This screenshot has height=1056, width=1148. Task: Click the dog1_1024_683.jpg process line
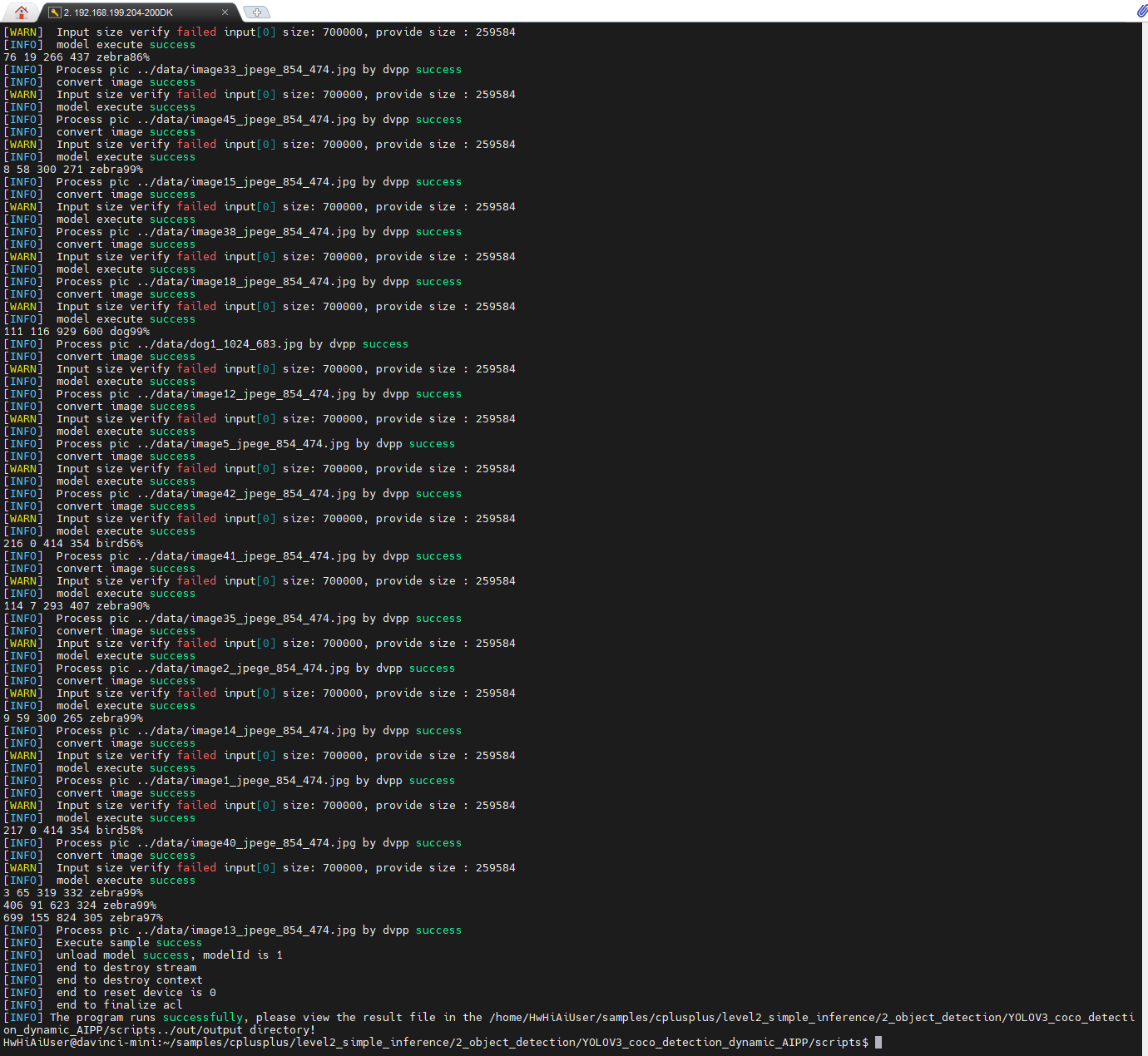(x=206, y=344)
